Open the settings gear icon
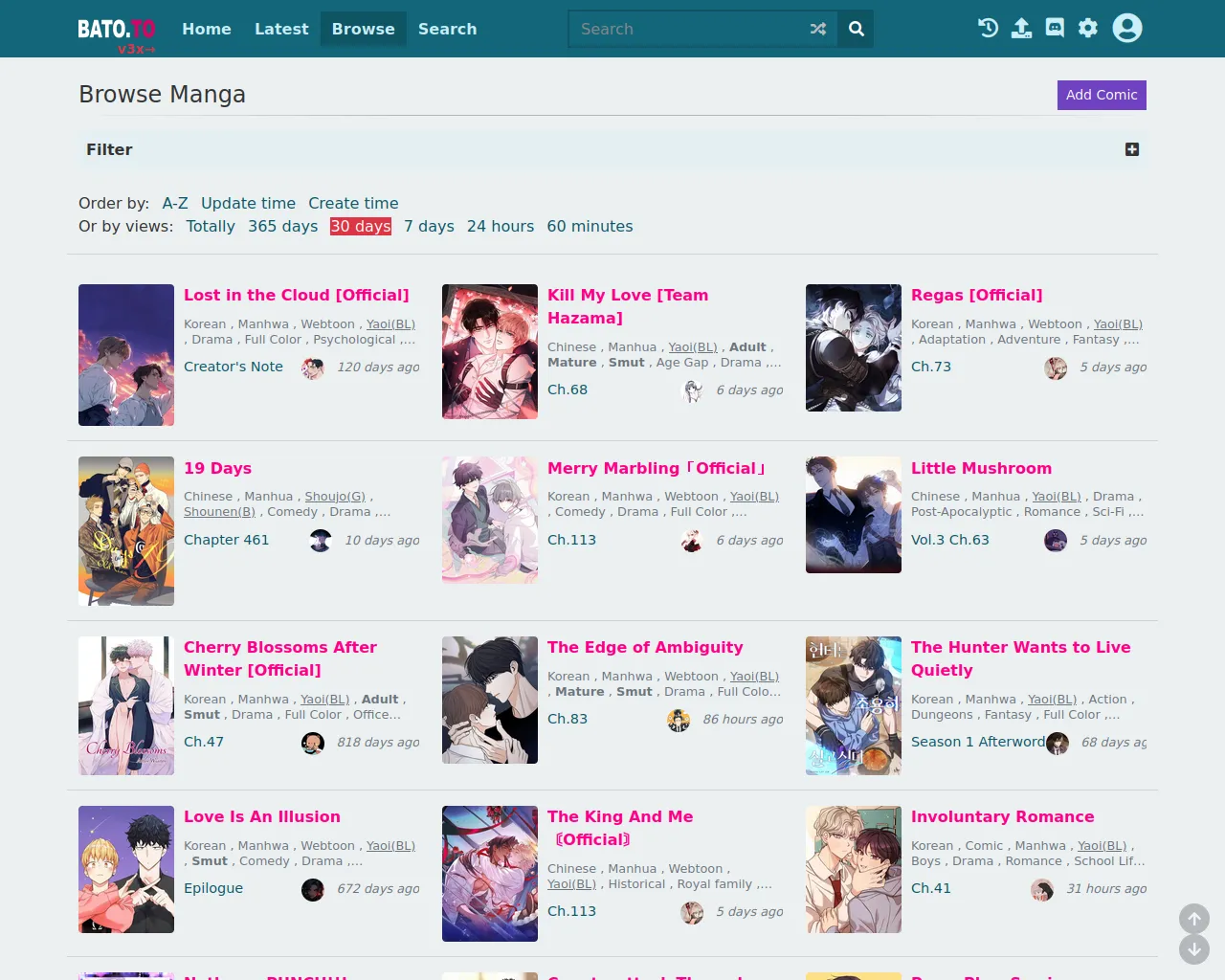 [x=1088, y=28]
